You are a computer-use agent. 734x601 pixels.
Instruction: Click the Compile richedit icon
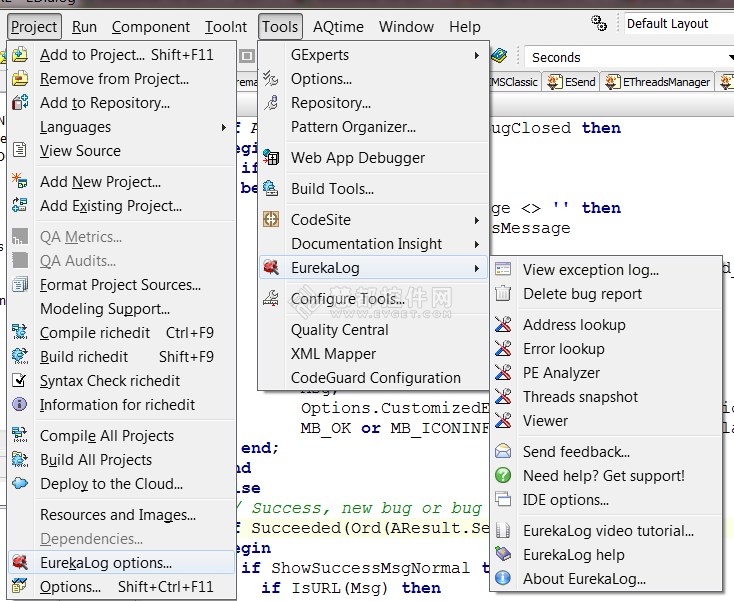pos(20,332)
